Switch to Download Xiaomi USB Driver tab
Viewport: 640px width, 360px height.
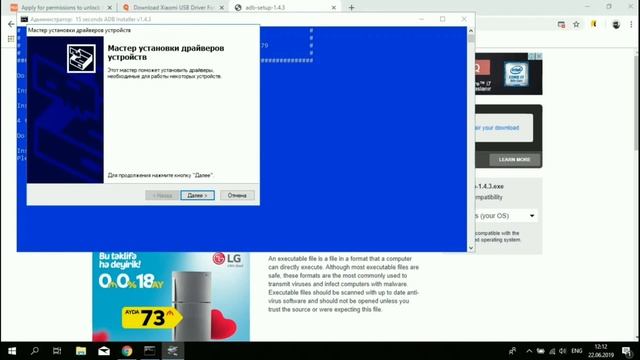click(x=173, y=7)
